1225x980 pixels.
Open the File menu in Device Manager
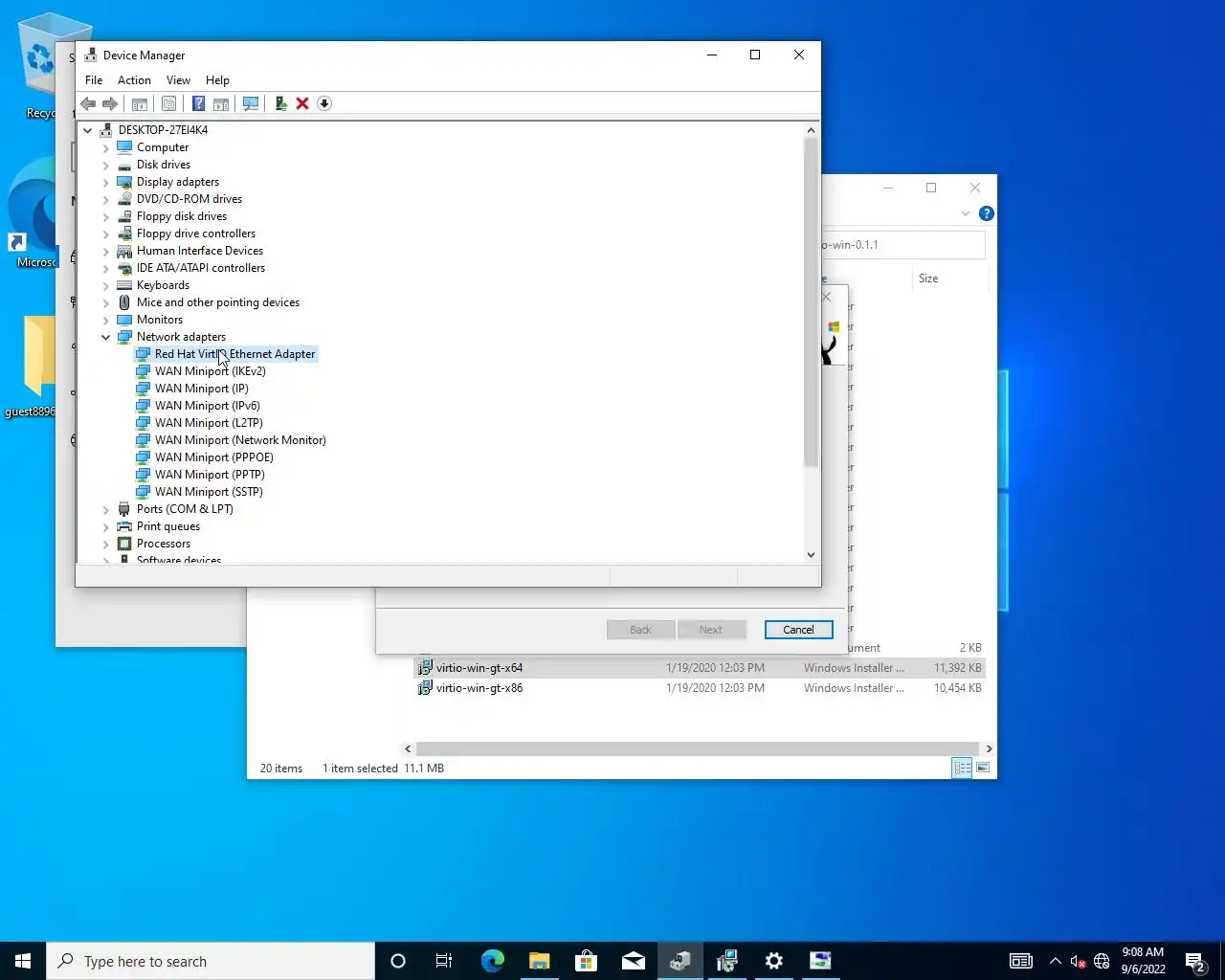(94, 80)
